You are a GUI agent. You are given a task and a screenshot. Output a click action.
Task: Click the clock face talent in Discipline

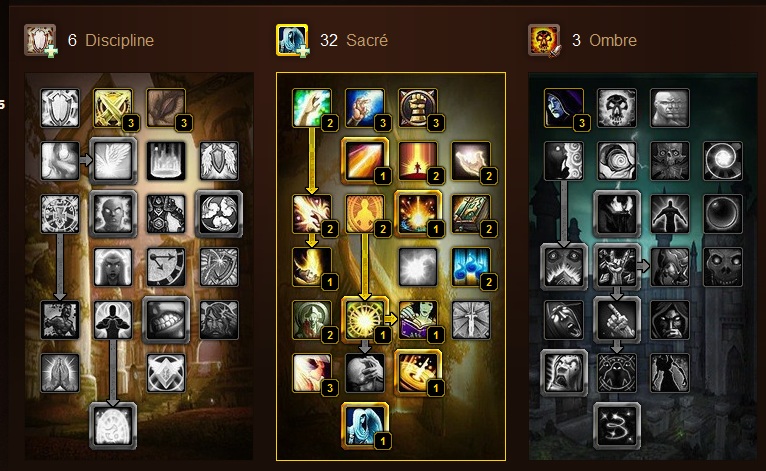(166, 267)
